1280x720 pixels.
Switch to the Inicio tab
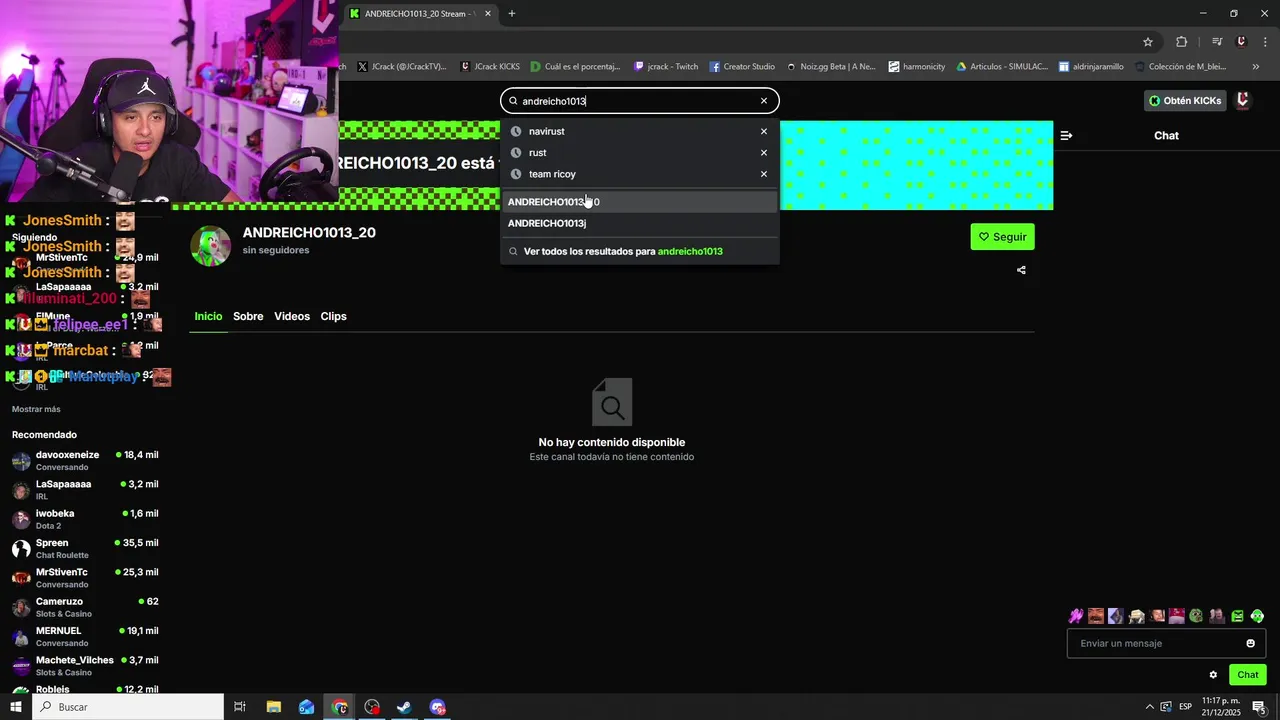208,316
